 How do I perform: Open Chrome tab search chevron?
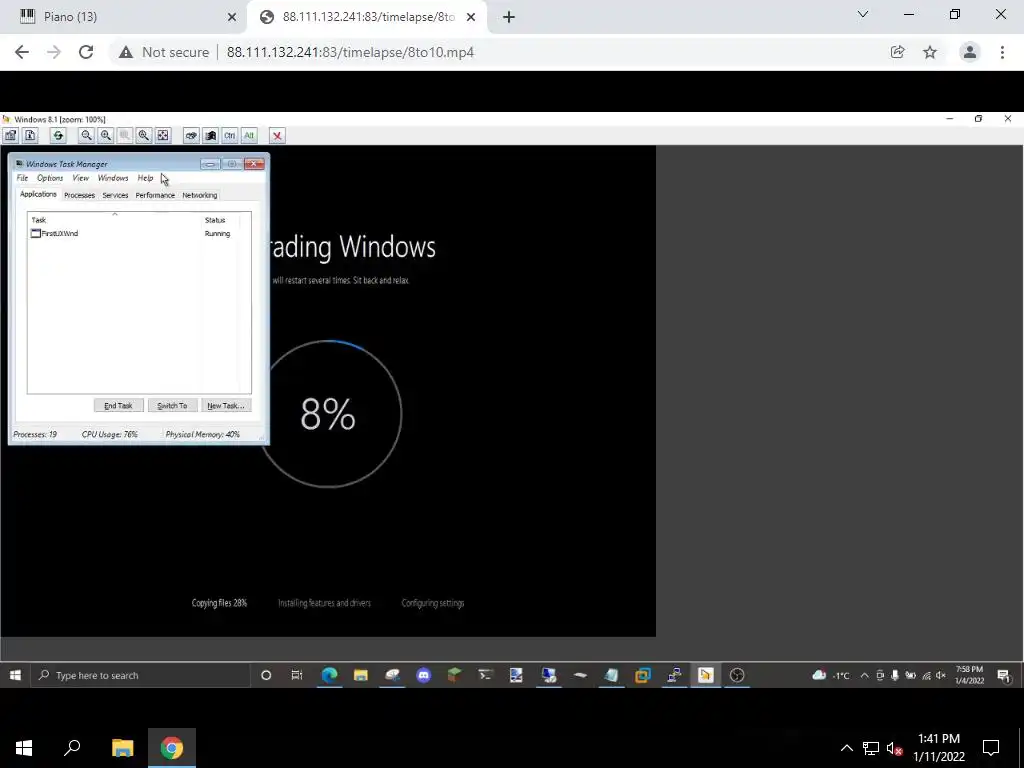pyautogui.click(x=863, y=14)
